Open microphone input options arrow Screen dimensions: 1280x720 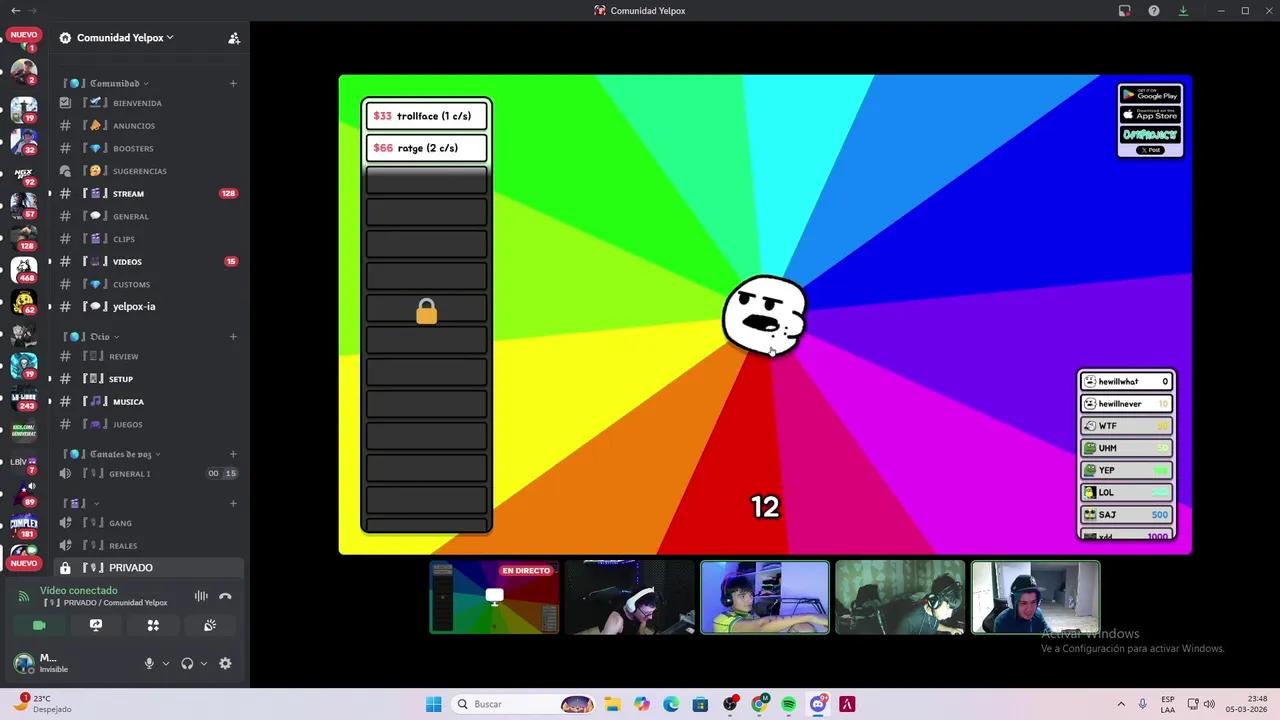pos(166,663)
